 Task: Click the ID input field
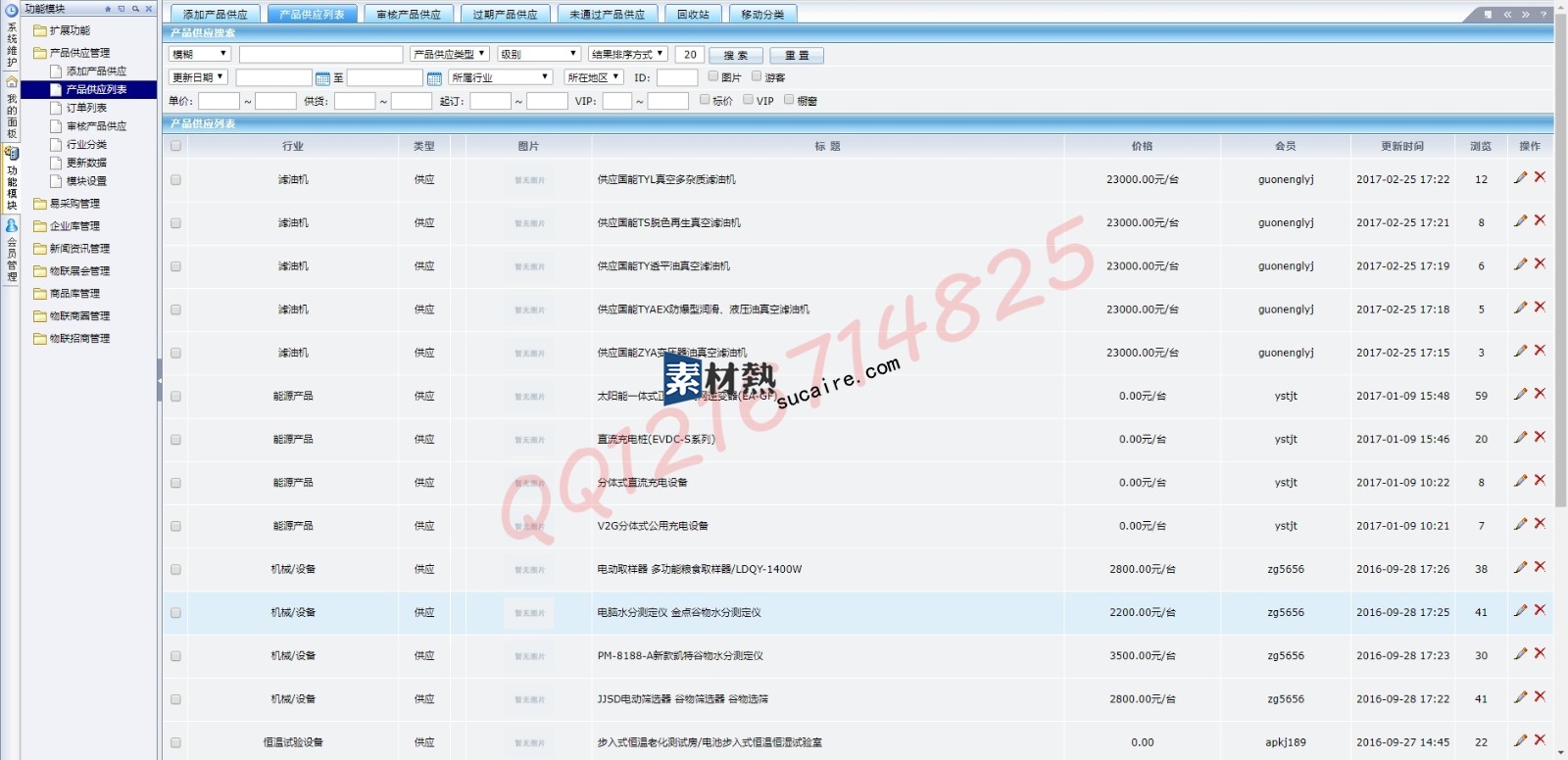676,78
